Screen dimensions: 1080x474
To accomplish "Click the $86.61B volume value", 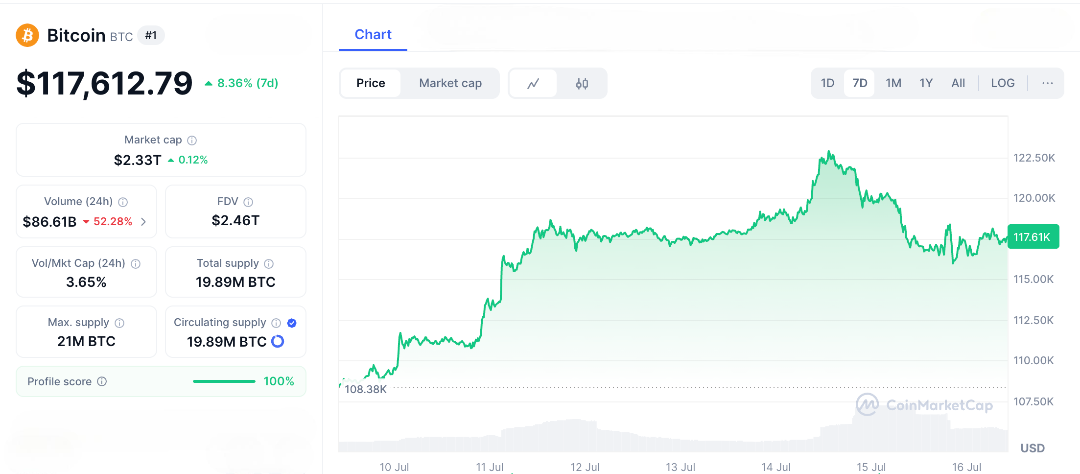I will pos(50,222).
